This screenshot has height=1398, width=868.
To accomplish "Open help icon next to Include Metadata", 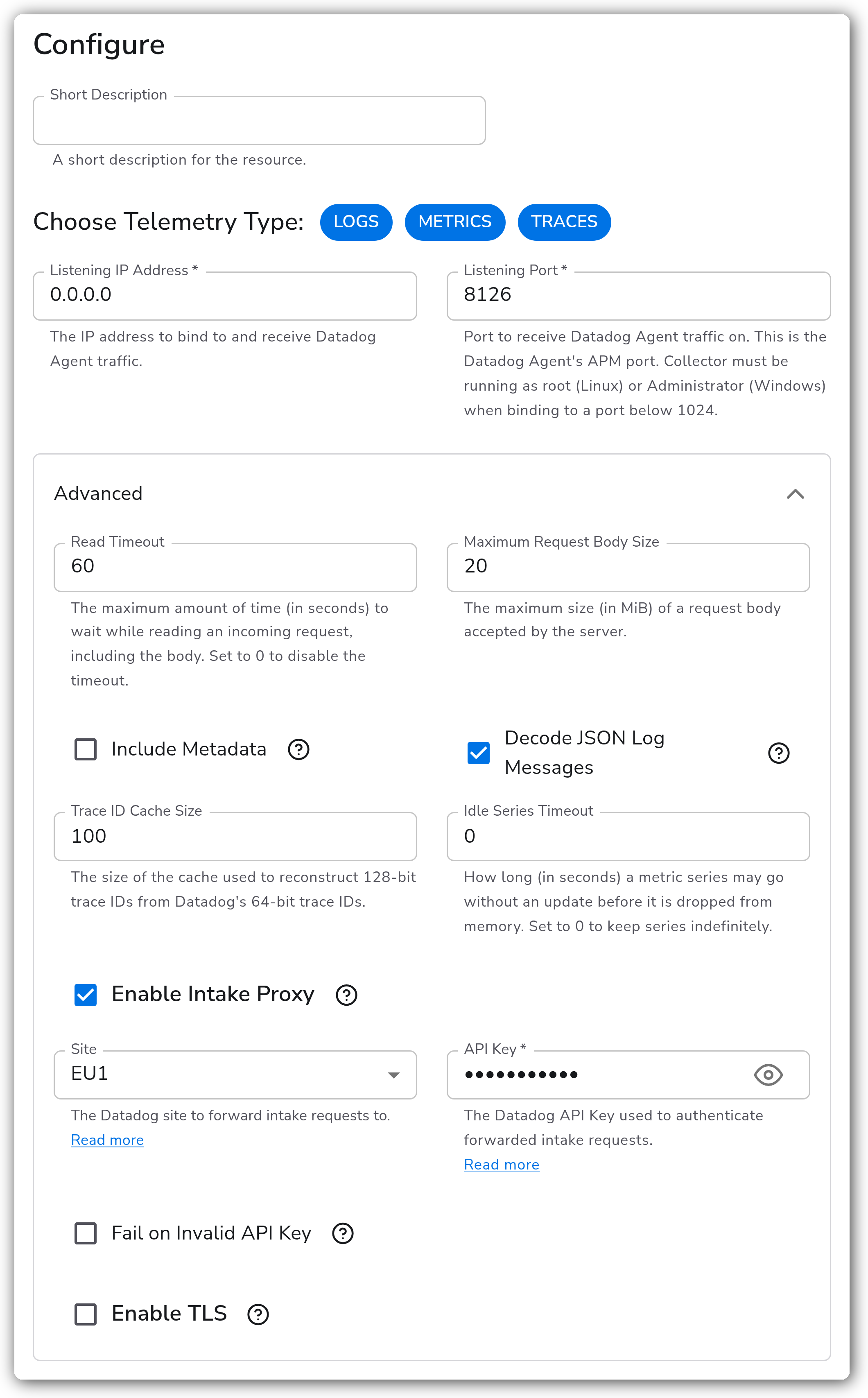I will tap(298, 749).
